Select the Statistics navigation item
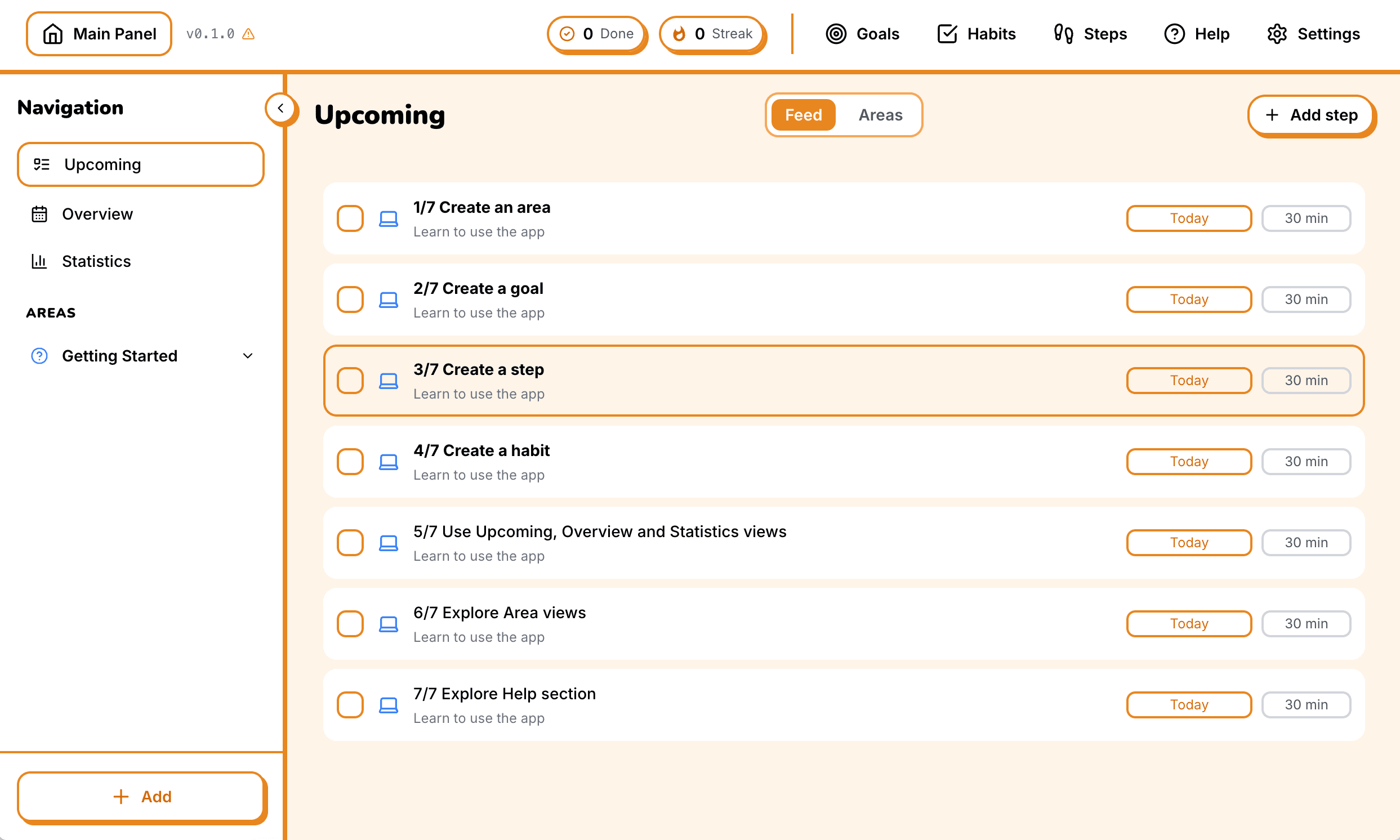 click(x=96, y=261)
